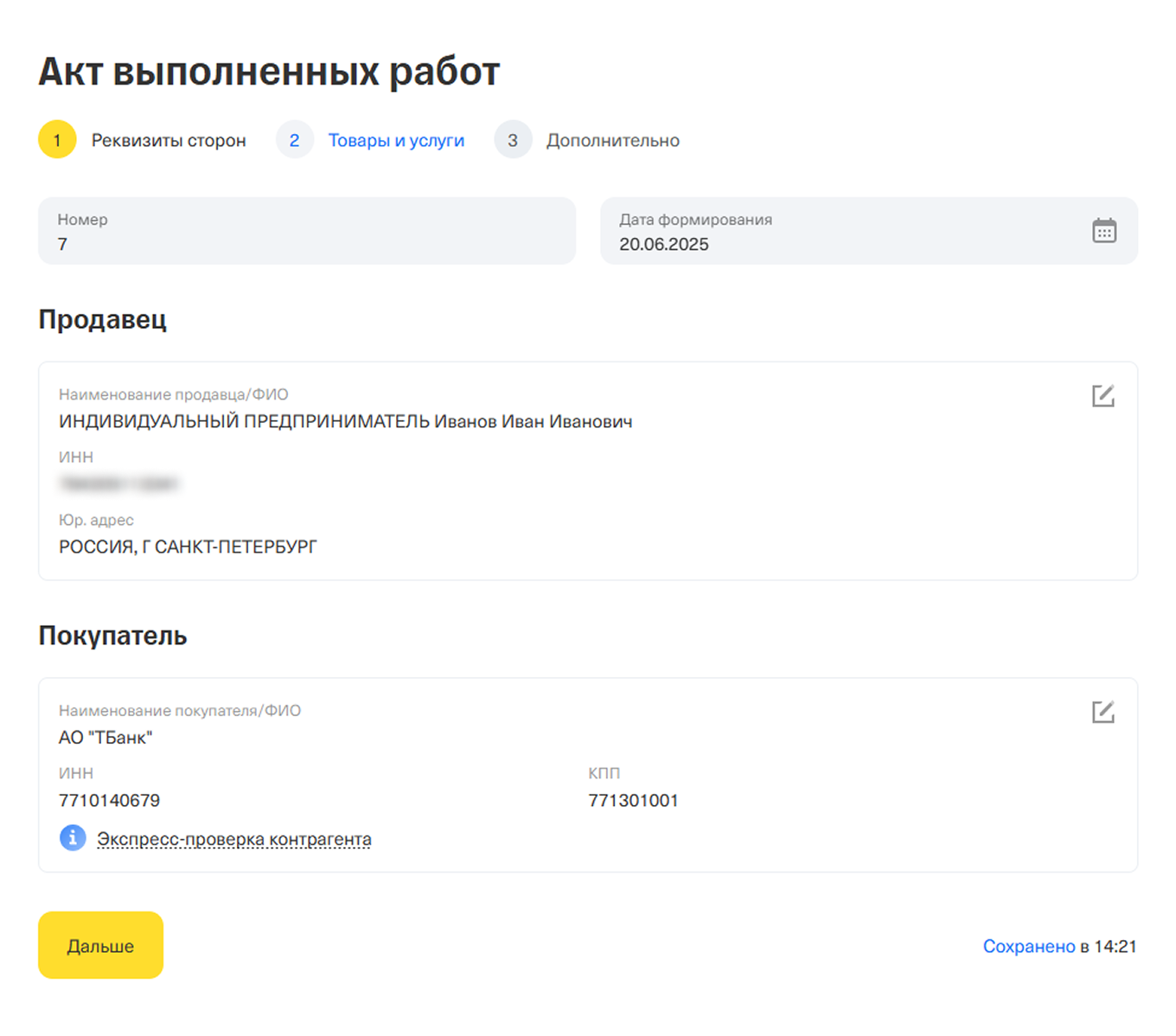Click the buyer ИНН value 7710140679
Viewport: 1176px width, 1036px height.
[108, 800]
